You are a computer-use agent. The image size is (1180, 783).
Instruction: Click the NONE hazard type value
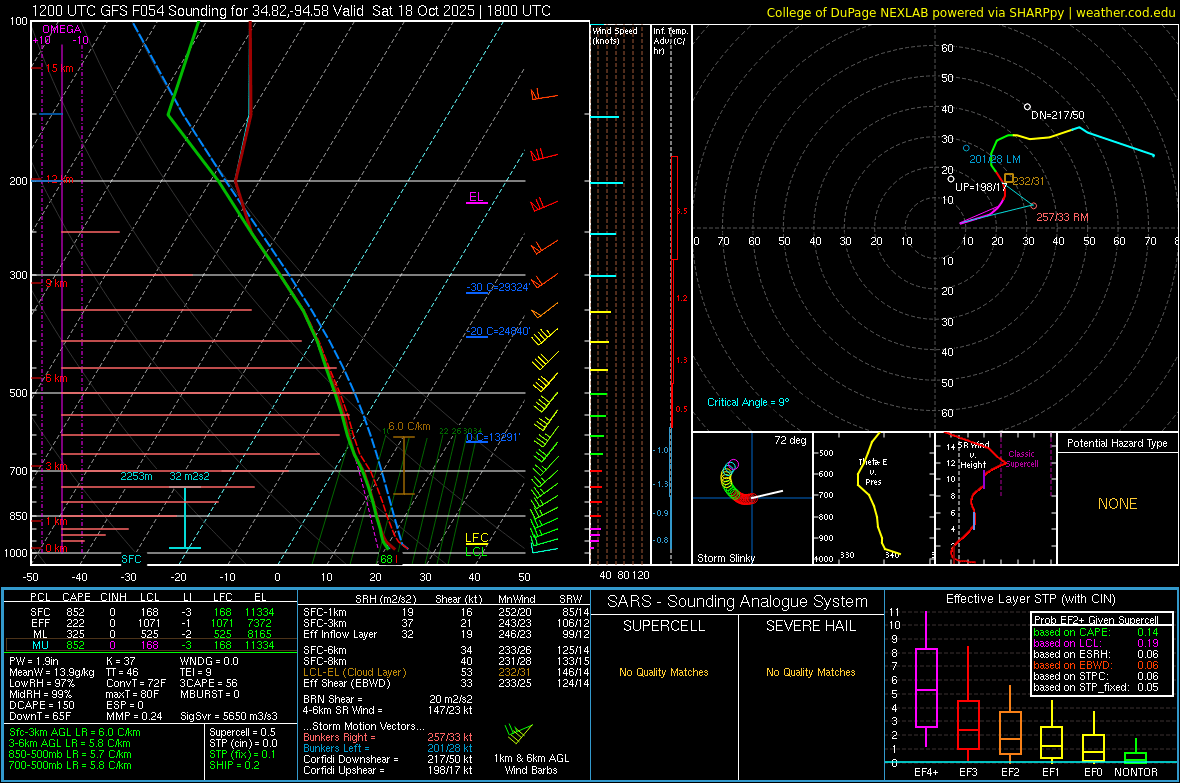click(1117, 504)
